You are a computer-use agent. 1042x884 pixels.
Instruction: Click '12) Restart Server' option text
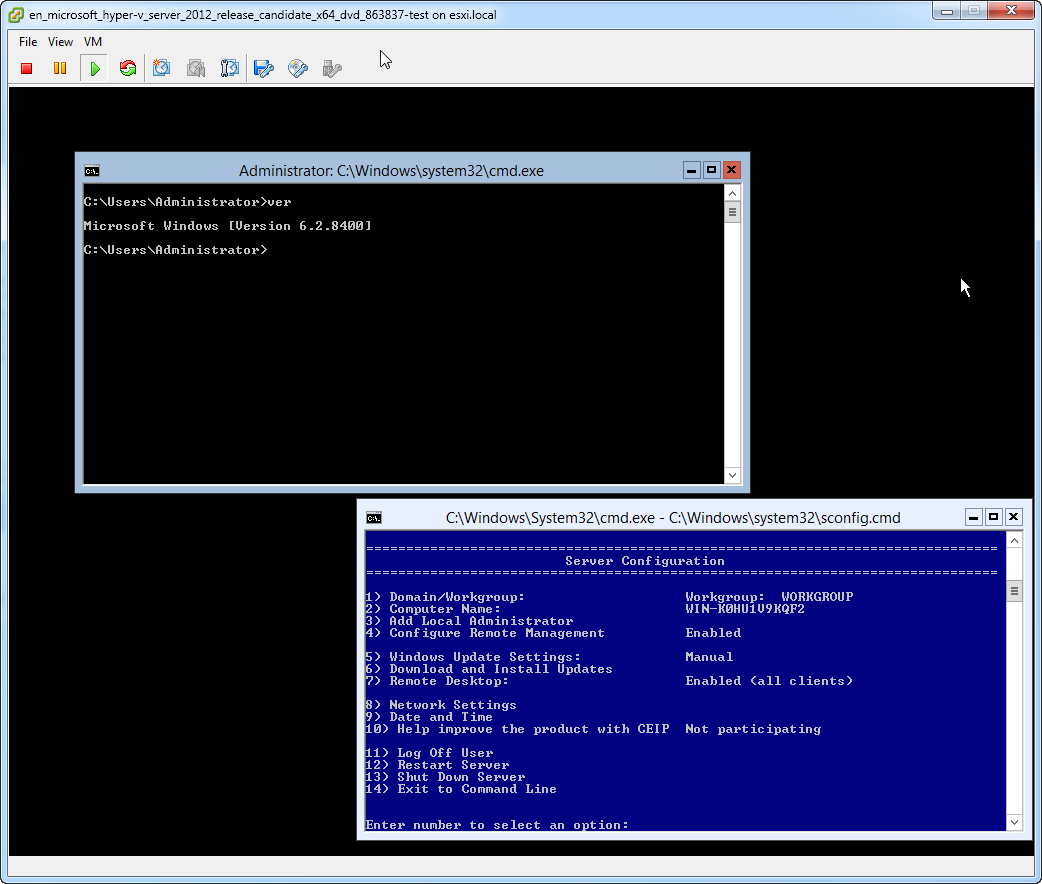437,764
